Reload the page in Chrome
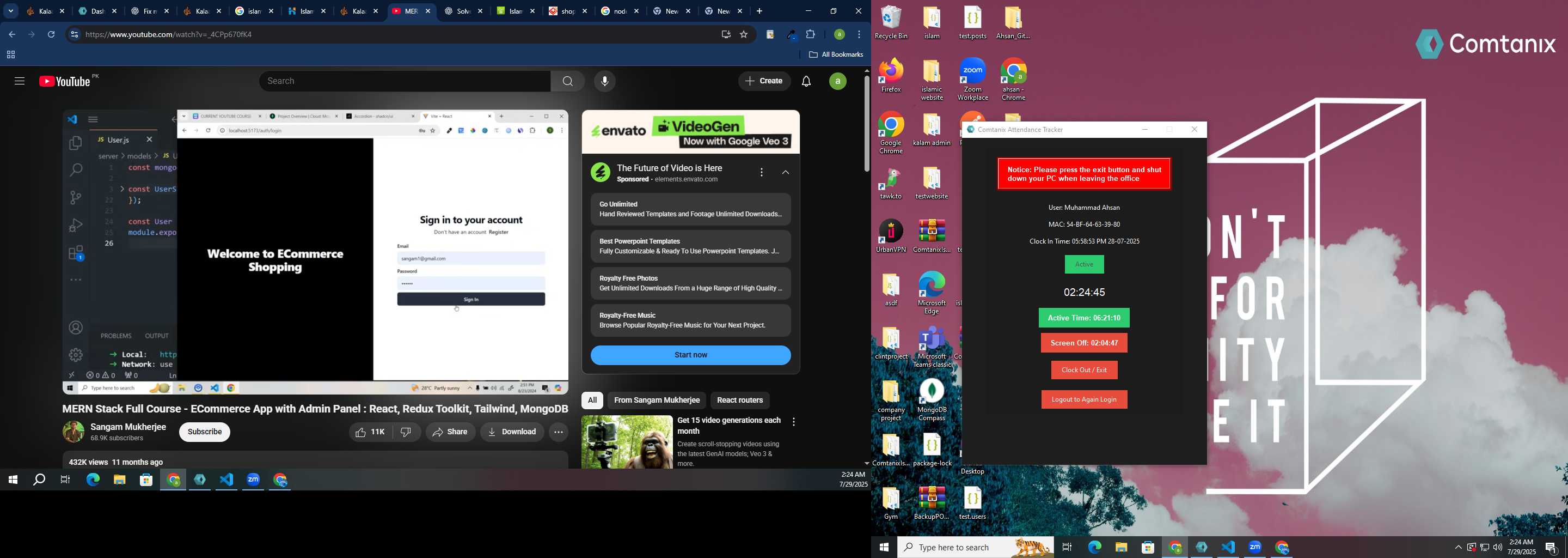Screen dimensions: 1568x558 point(52,35)
